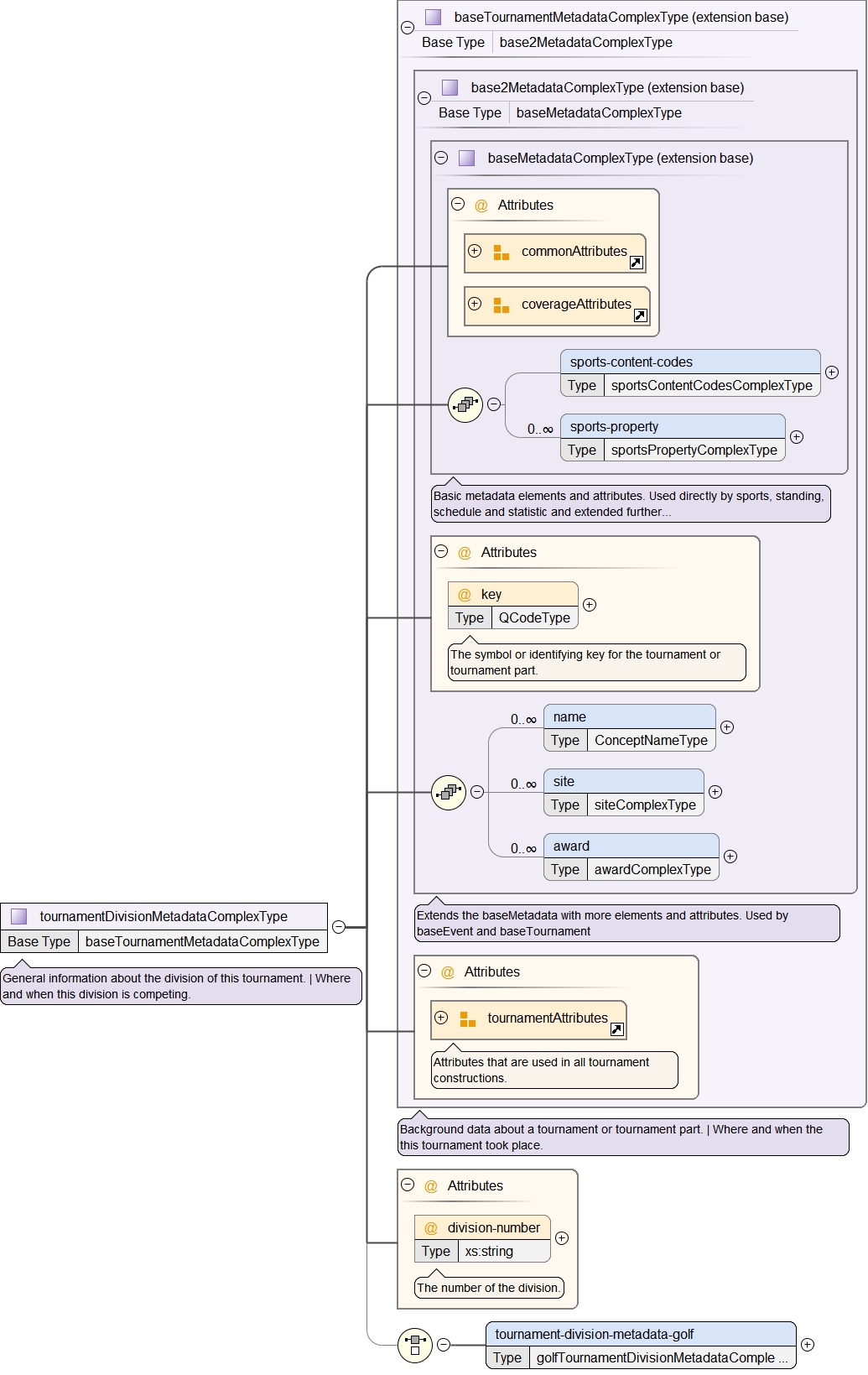Image resolution: width=868 pixels, height=1375 pixels.
Task: Expand the sports-property element
Action: [797, 437]
